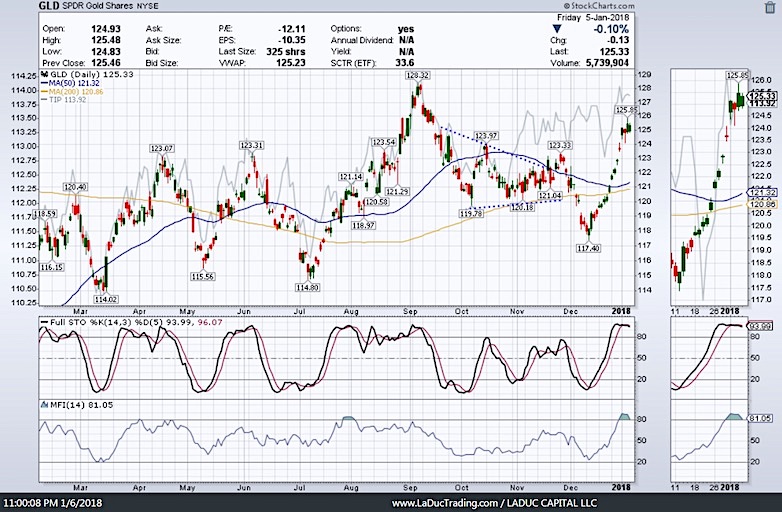The width and height of the screenshot is (782, 512).
Task: Click the 120.18 price label
Action: pyautogui.click(x=522, y=206)
